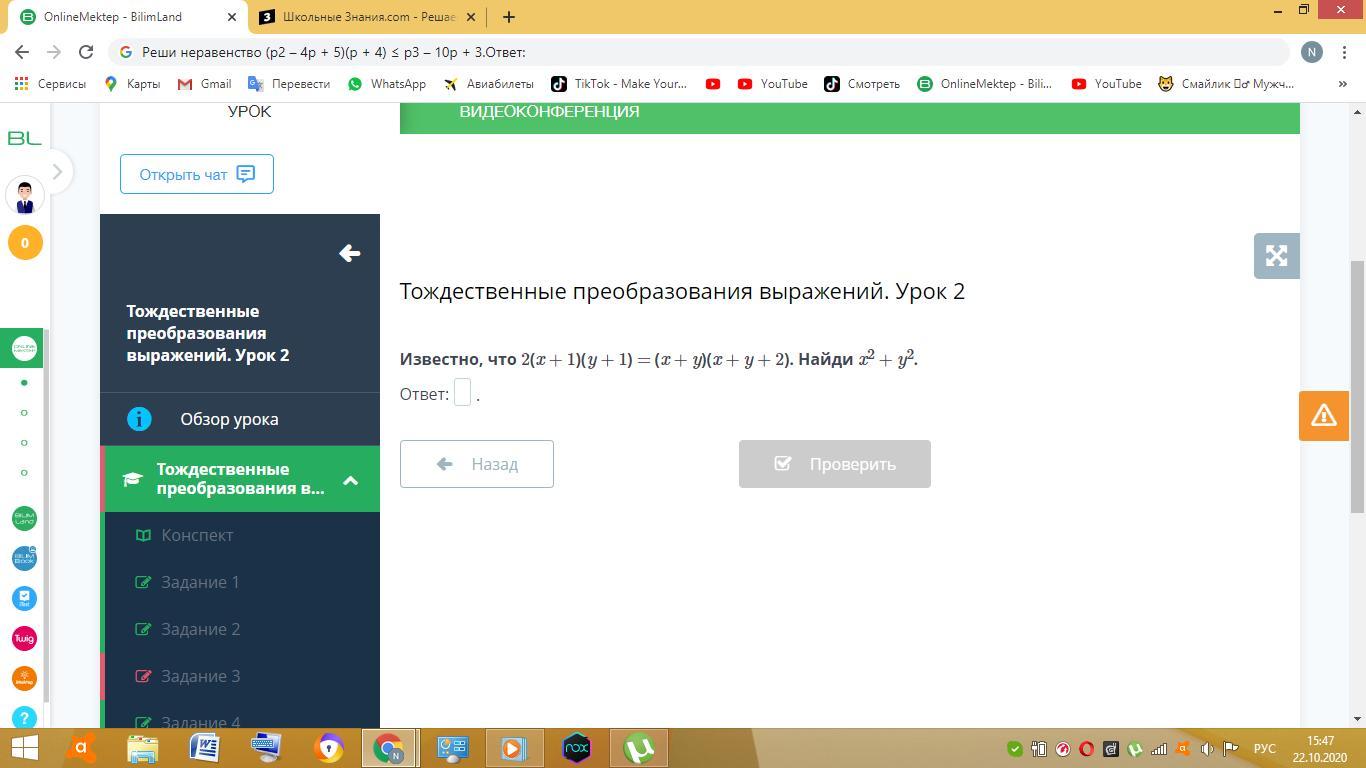The width and height of the screenshot is (1366, 768).
Task: Open the УРОК tab
Action: click(249, 111)
